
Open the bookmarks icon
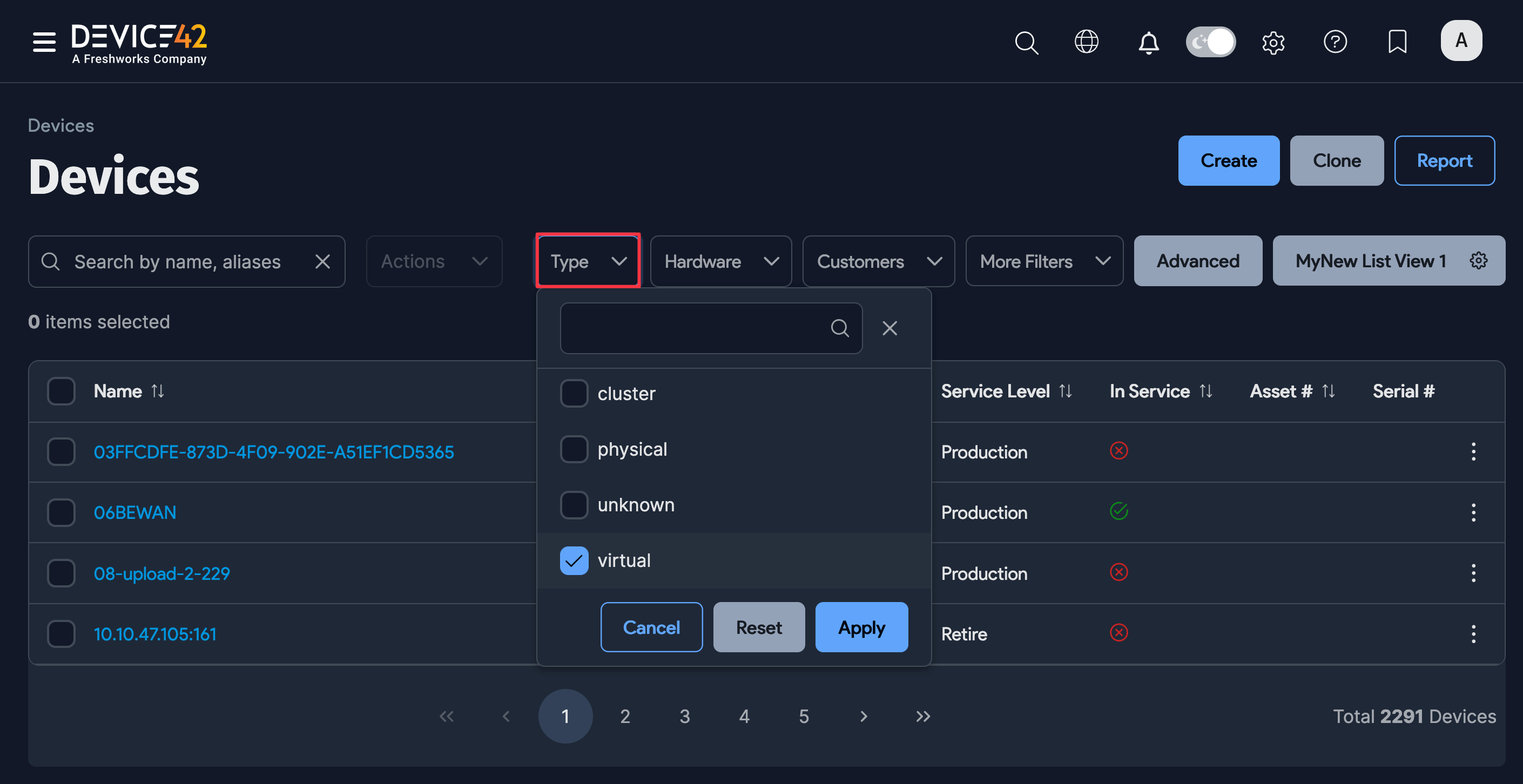(x=1397, y=42)
